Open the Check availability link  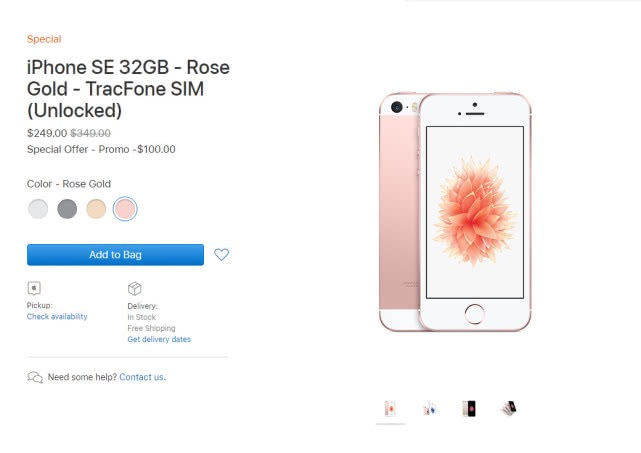tap(57, 317)
